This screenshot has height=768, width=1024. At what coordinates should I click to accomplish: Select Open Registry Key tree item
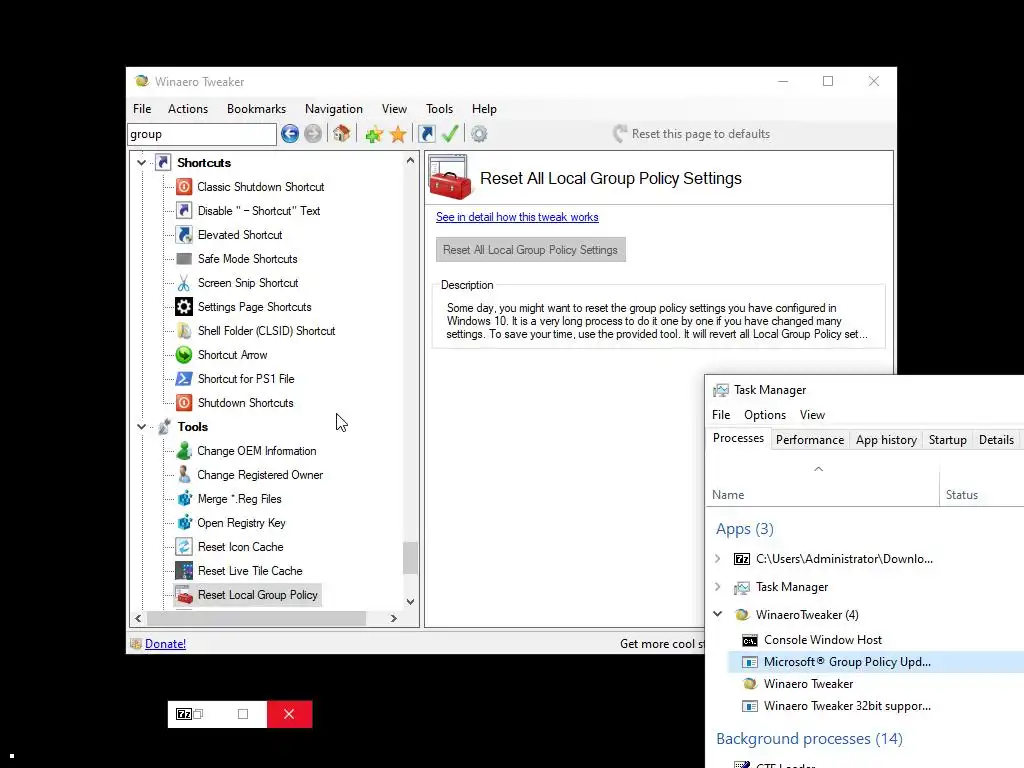click(242, 523)
